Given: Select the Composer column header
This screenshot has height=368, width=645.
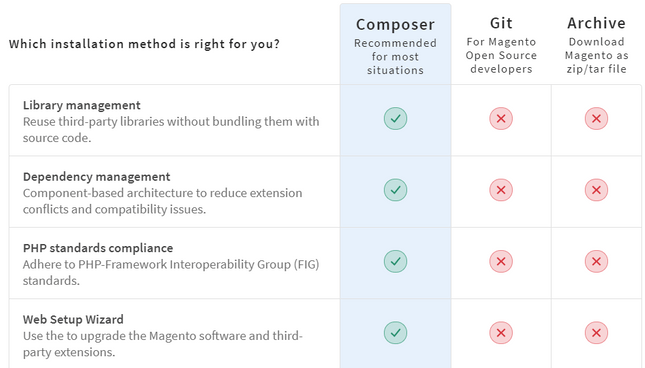Looking at the screenshot, I should [x=395, y=25].
